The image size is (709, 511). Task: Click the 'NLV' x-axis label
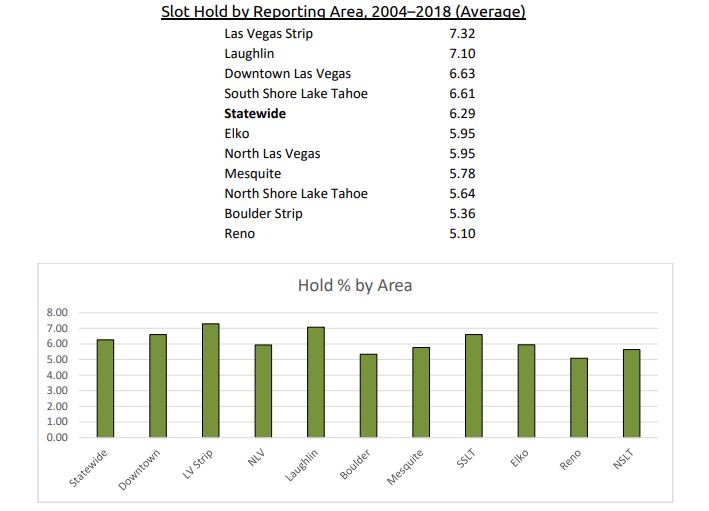click(256, 458)
